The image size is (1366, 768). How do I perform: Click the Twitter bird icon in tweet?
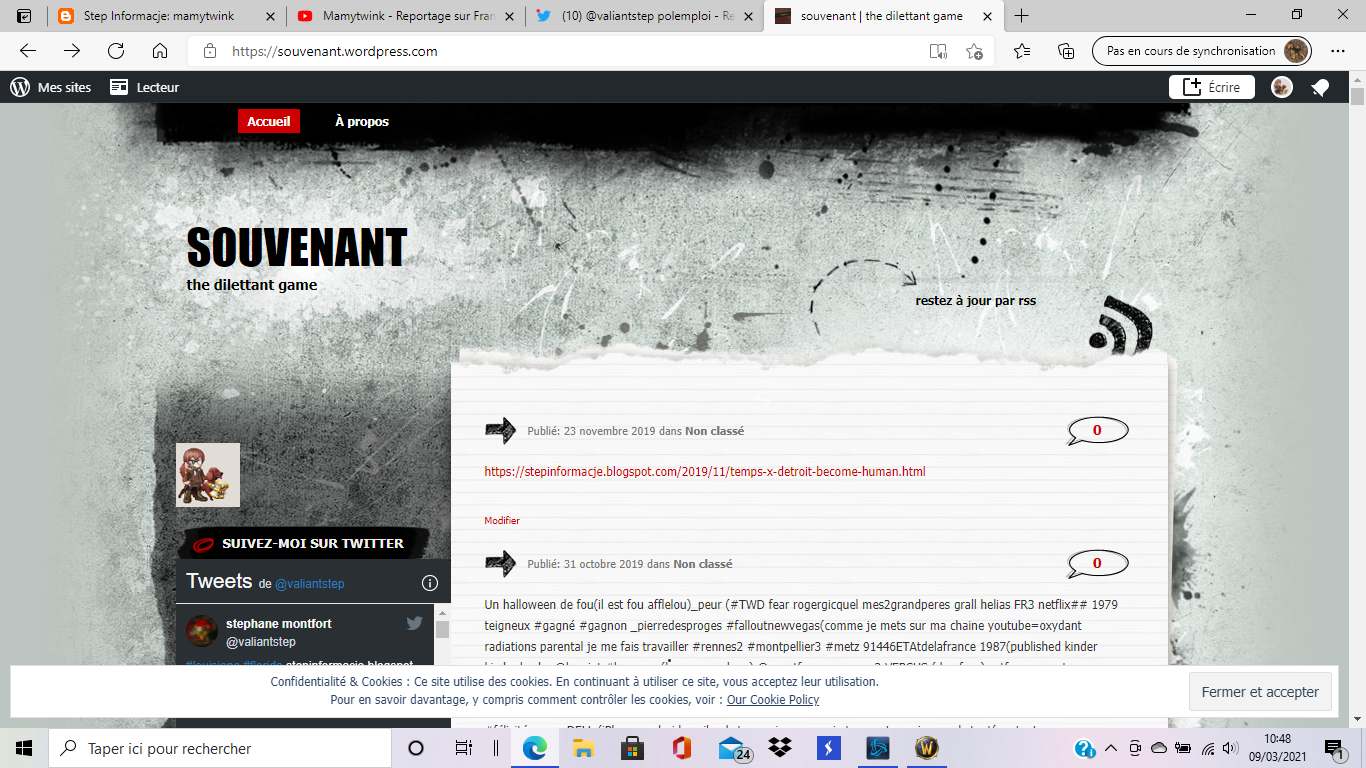tap(415, 623)
